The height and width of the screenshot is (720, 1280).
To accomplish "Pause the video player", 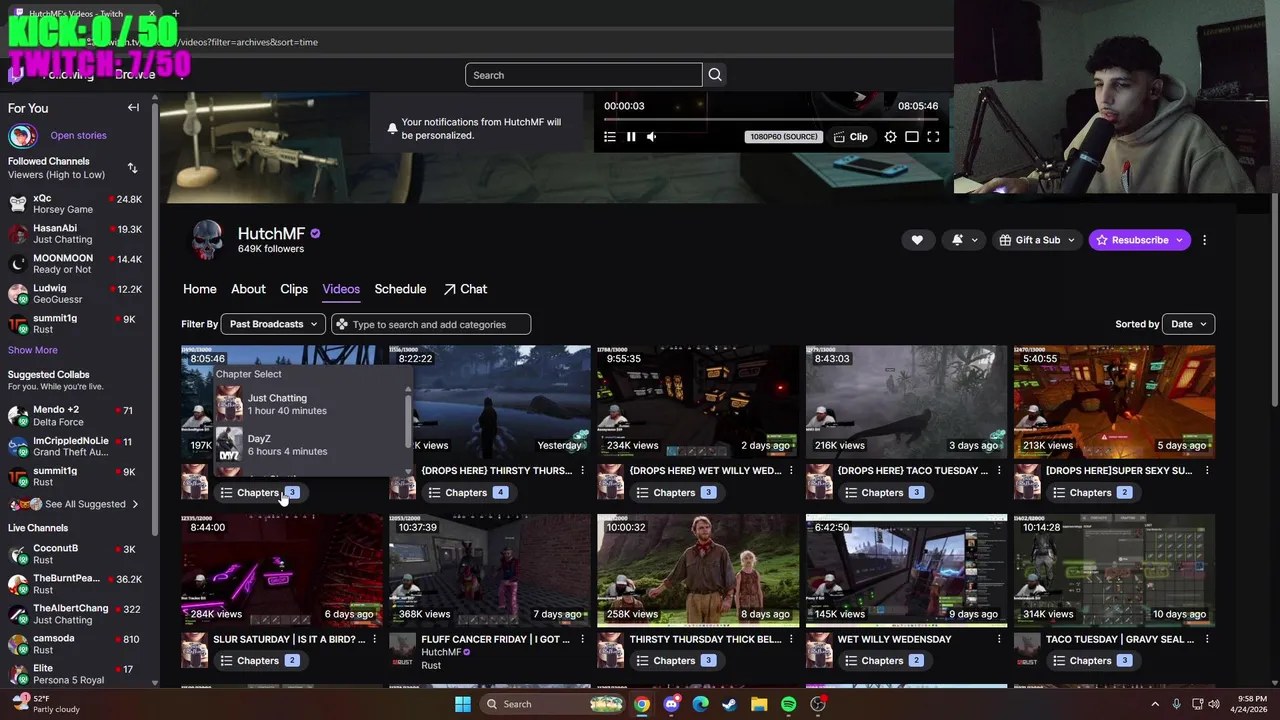I will click(631, 137).
